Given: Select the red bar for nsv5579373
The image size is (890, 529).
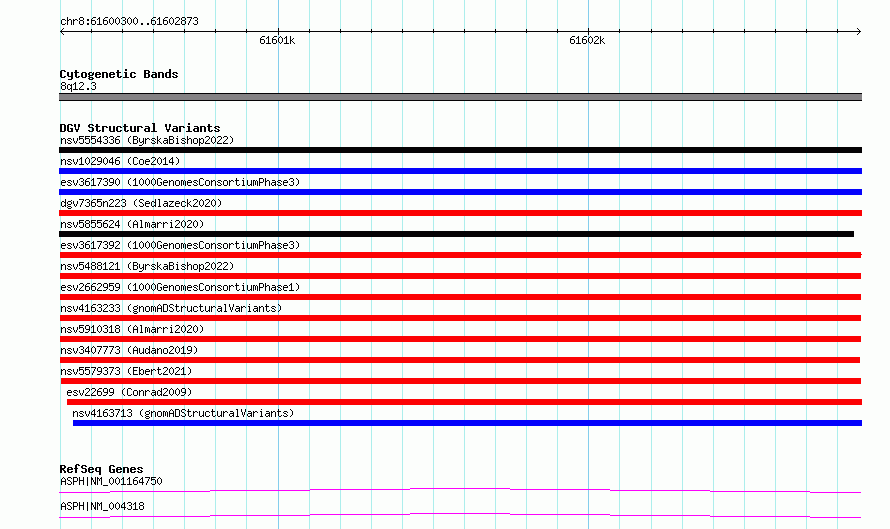Looking at the screenshot, I should (x=460, y=381).
